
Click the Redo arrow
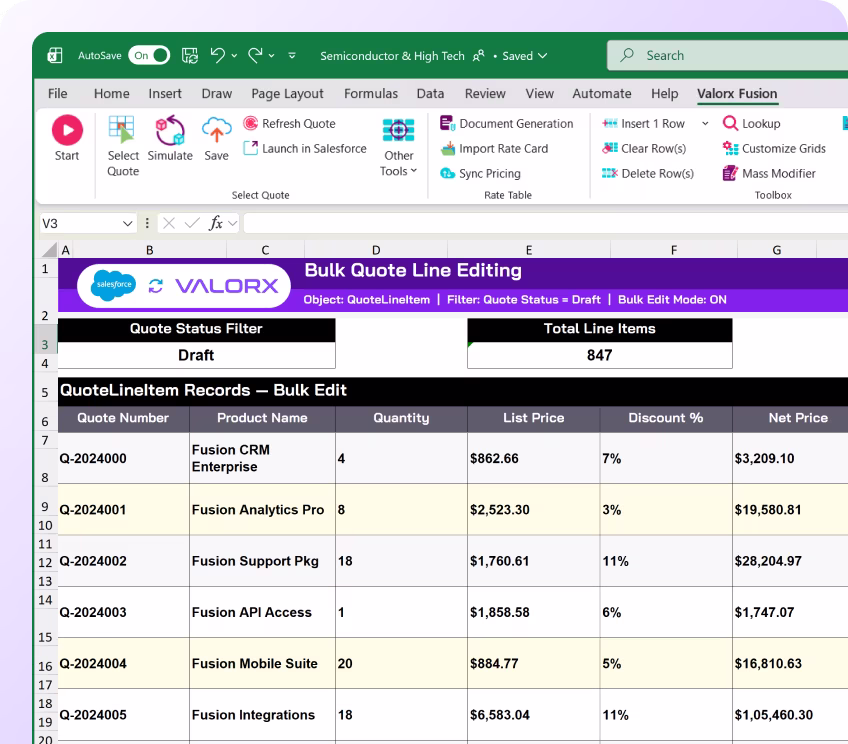tap(255, 55)
